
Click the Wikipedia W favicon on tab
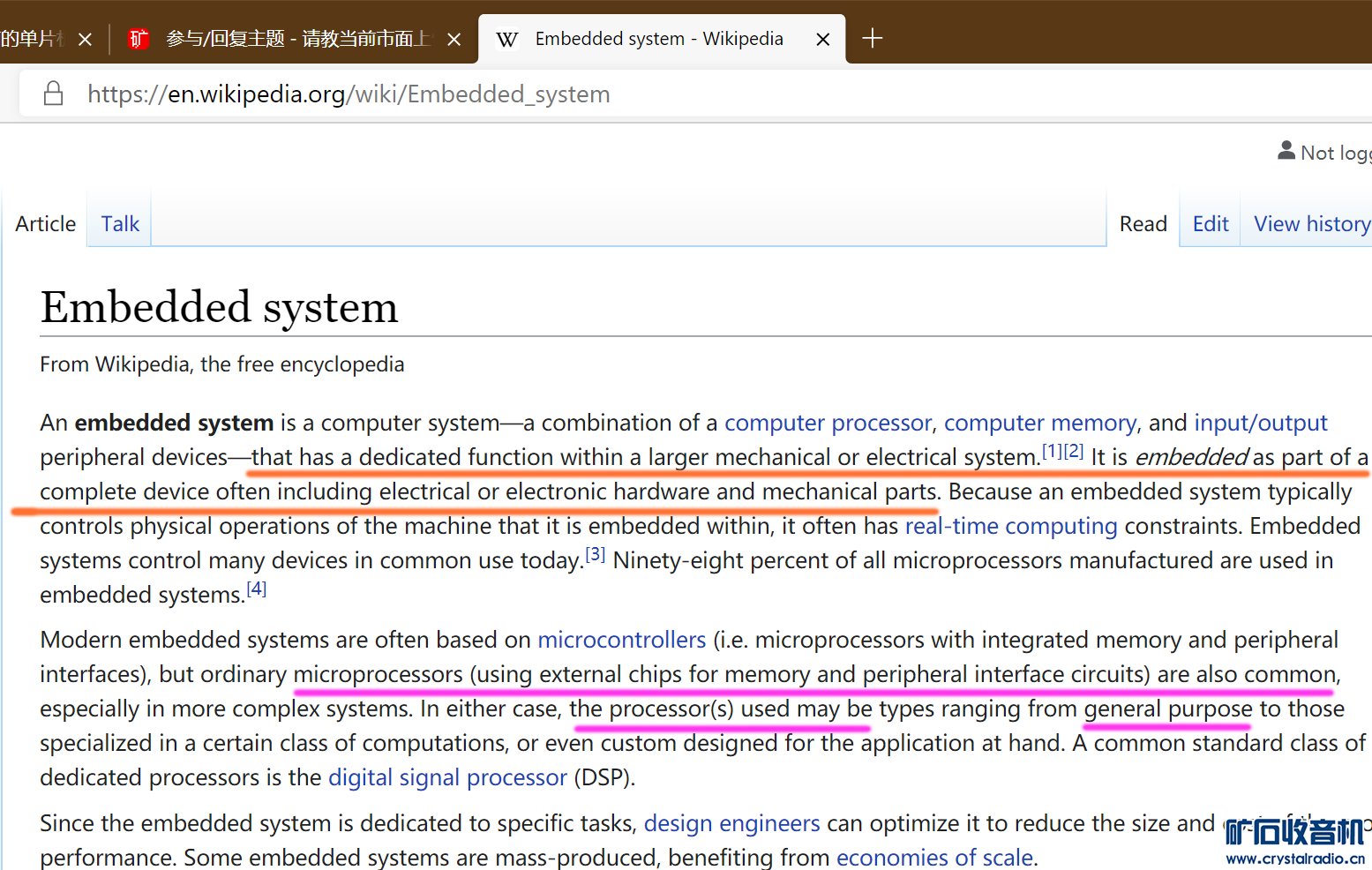click(x=507, y=40)
